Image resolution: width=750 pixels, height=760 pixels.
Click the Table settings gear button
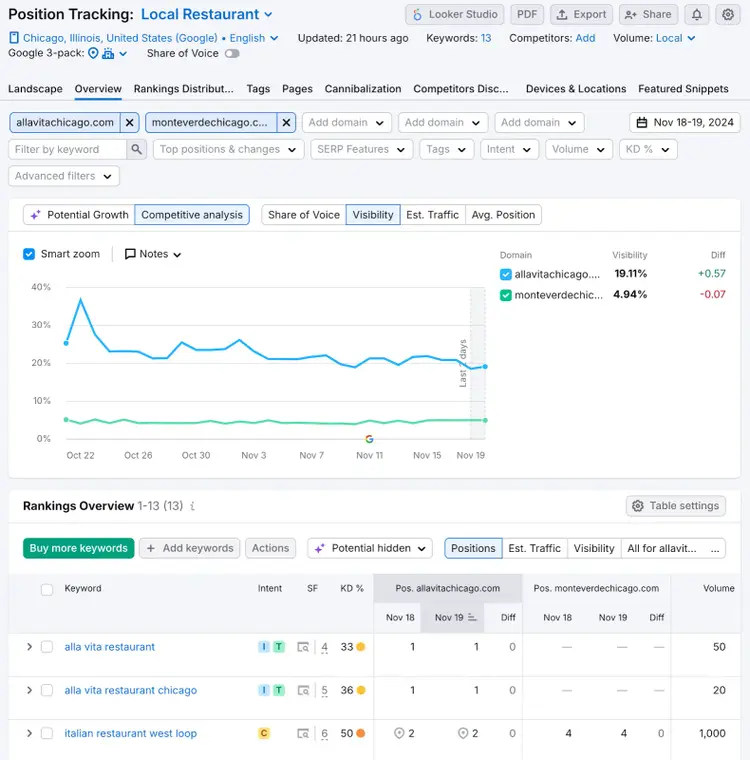[x=676, y=506]
